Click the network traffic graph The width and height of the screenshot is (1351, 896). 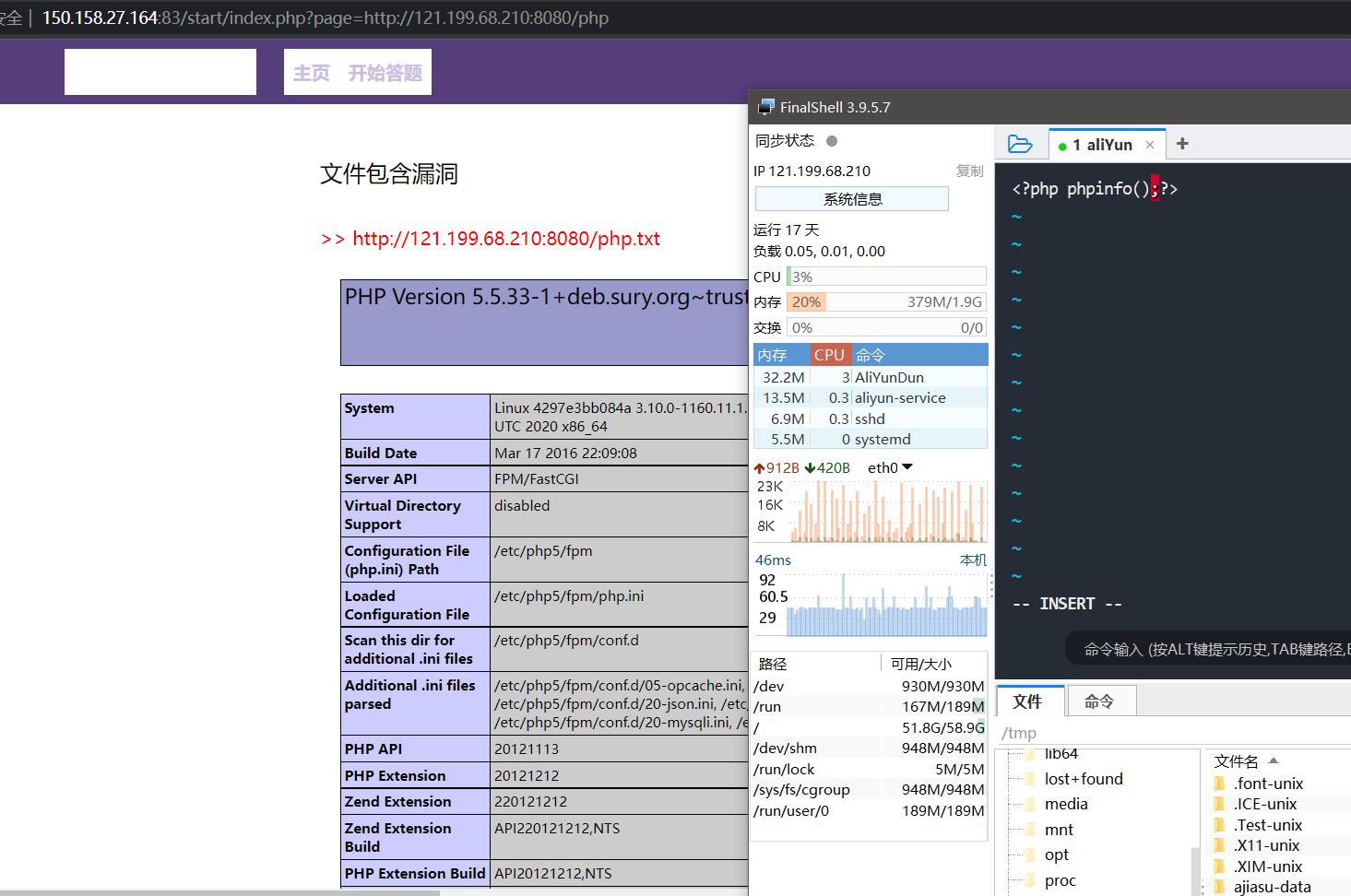pos(888,511)
